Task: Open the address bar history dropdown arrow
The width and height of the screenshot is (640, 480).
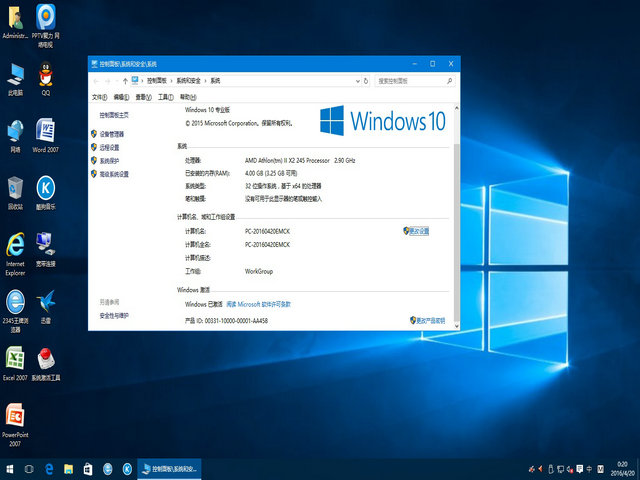Action: point(358,81)
